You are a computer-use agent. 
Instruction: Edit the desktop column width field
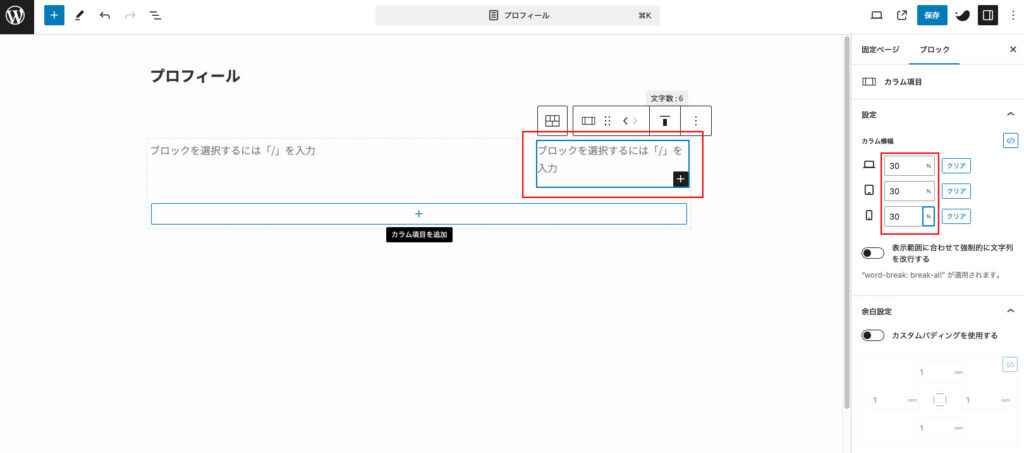[902, 166]
